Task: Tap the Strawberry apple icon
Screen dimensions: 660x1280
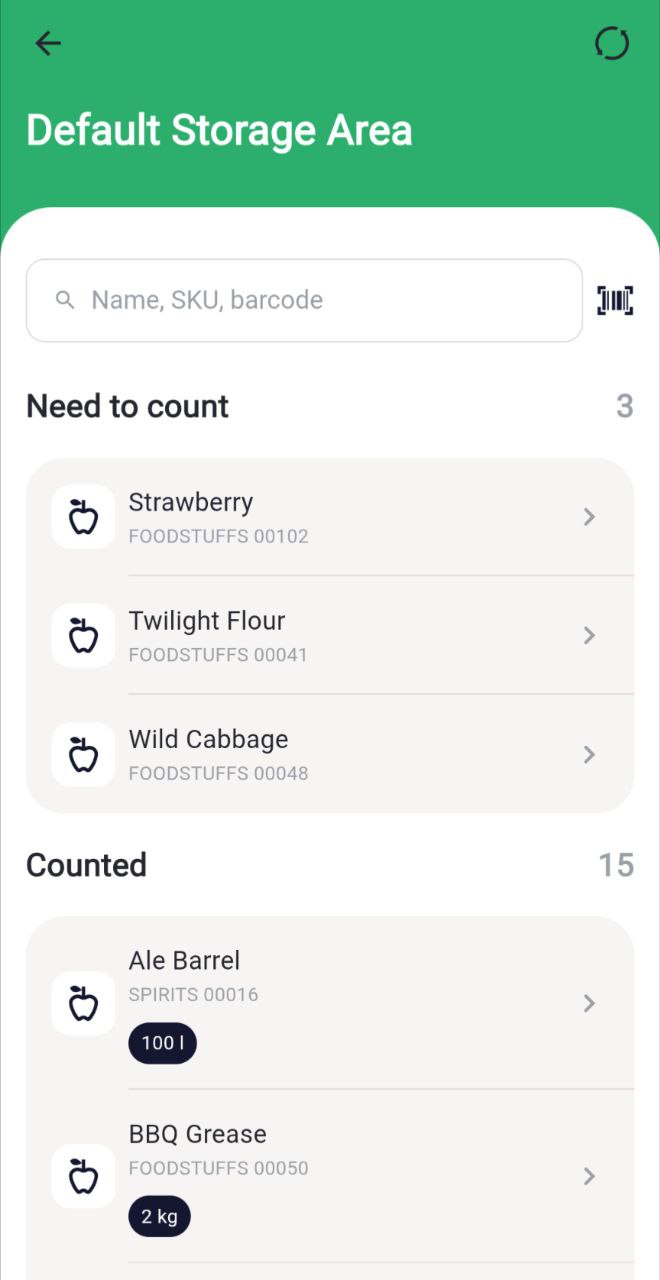Action: coord(83,517)
